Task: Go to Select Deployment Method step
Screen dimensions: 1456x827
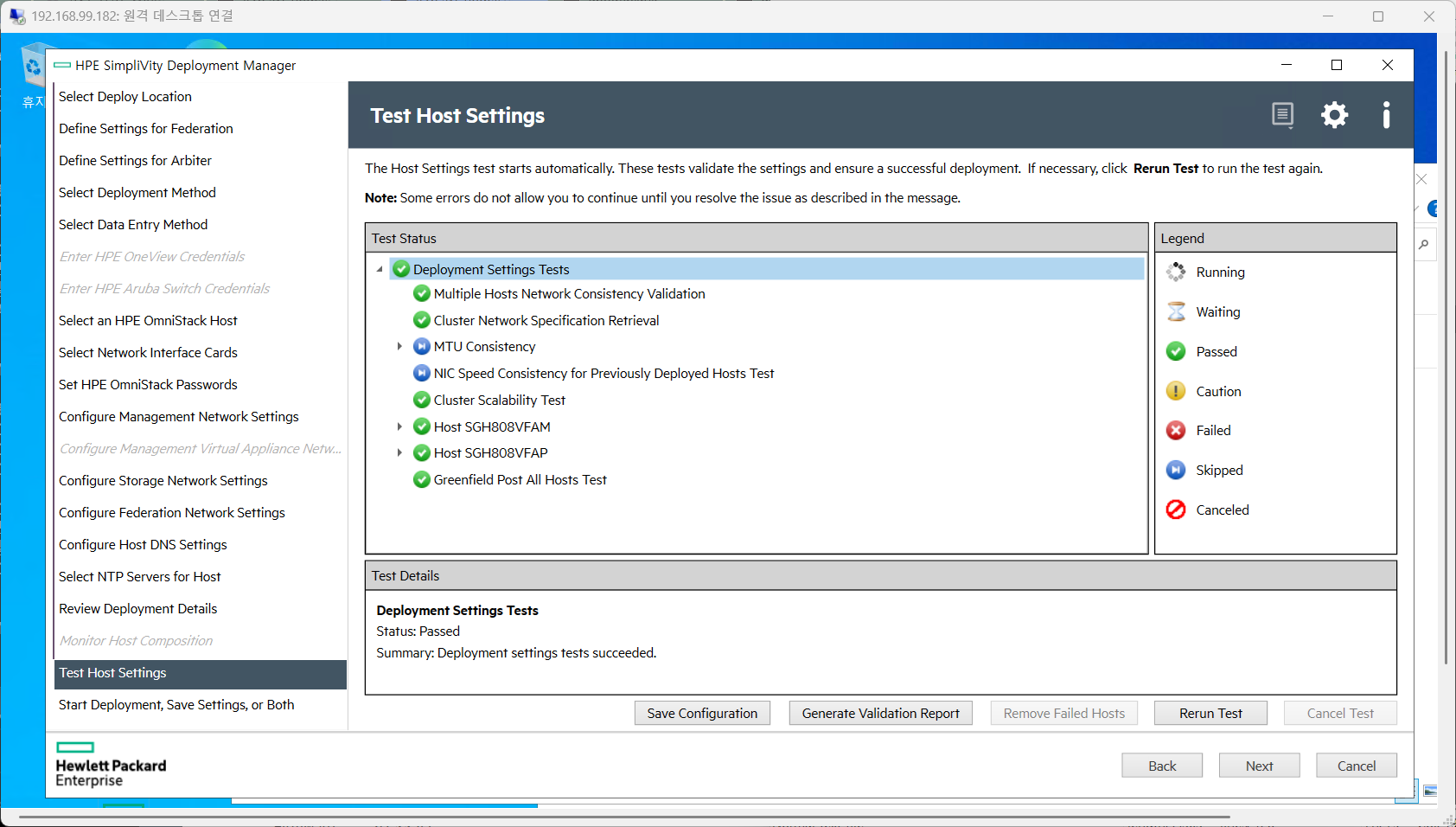Action: tap(137, 193)
